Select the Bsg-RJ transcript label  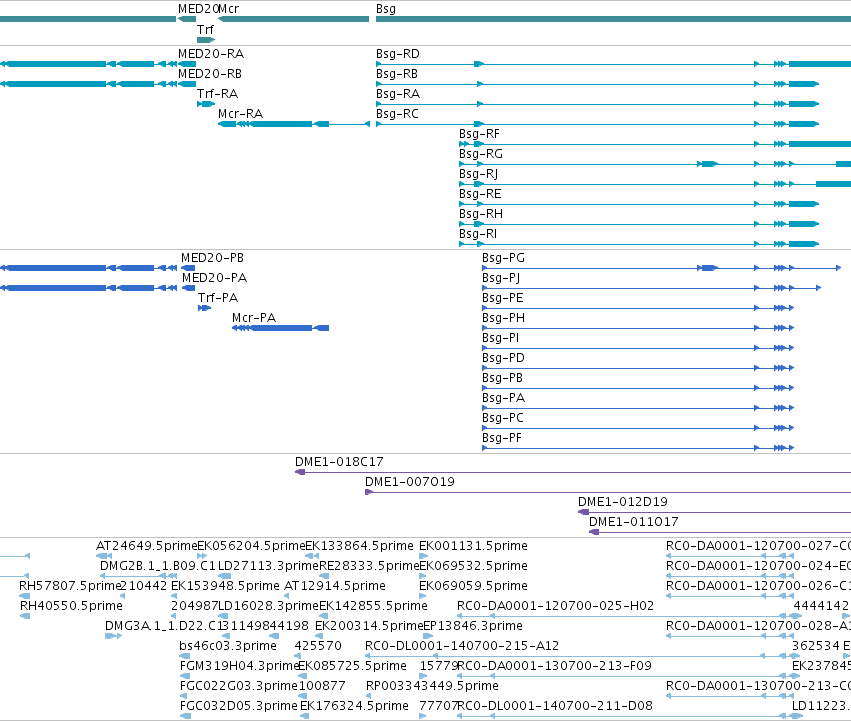pos(478,174)
